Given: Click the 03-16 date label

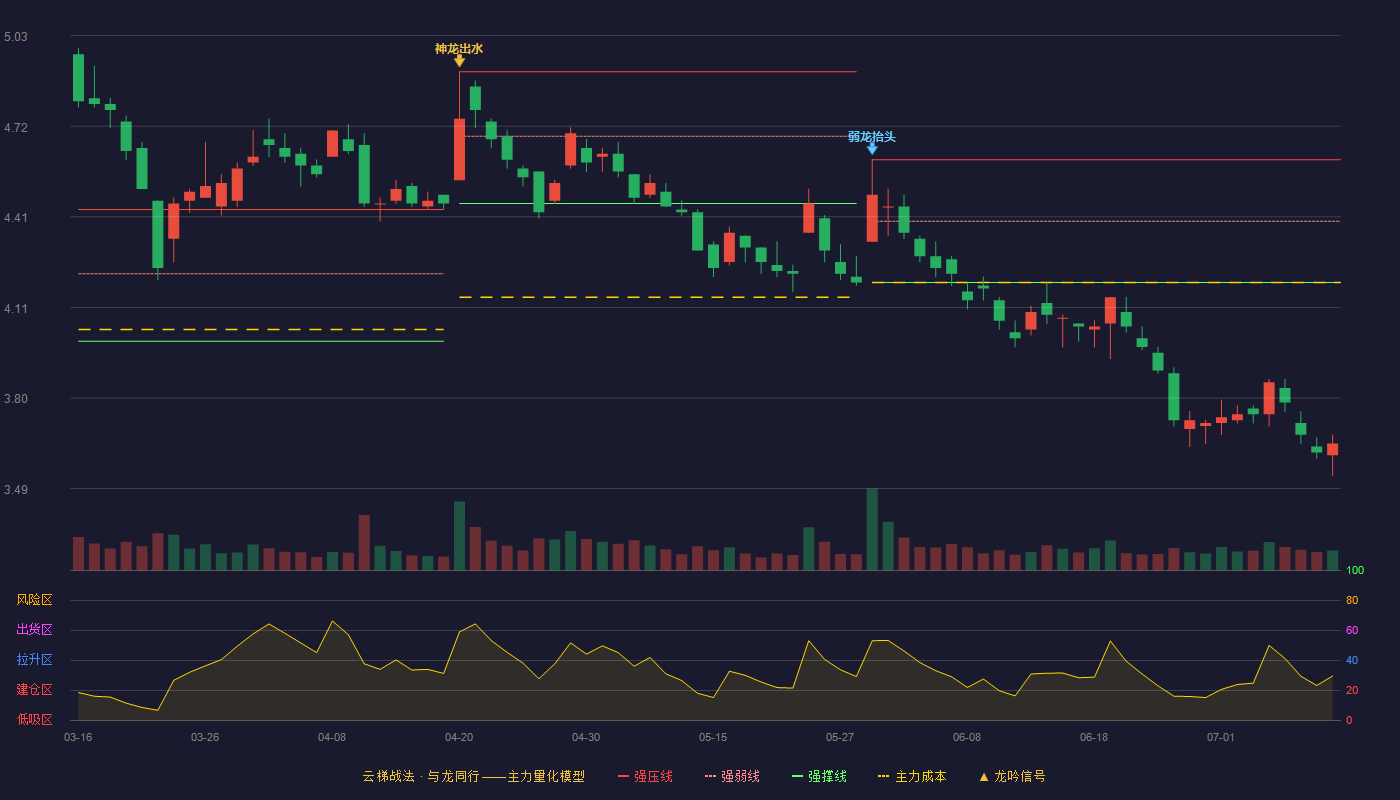Looking at the screenshot, I should (78, 737).
